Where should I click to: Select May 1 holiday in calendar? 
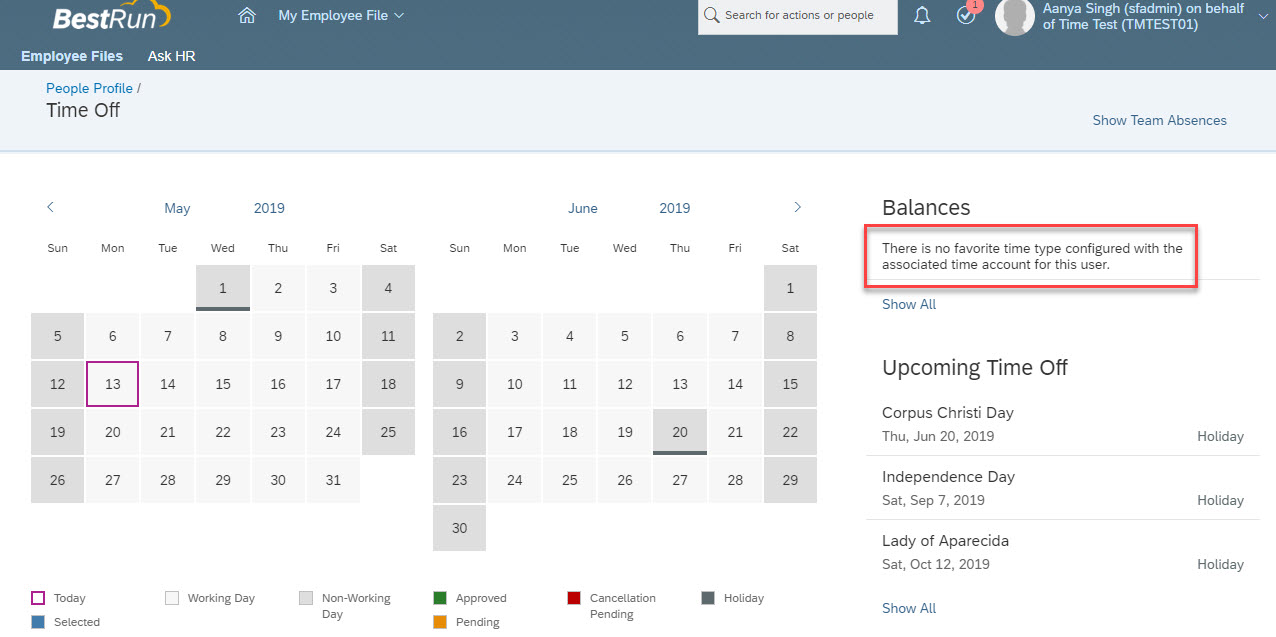(223, 288)
